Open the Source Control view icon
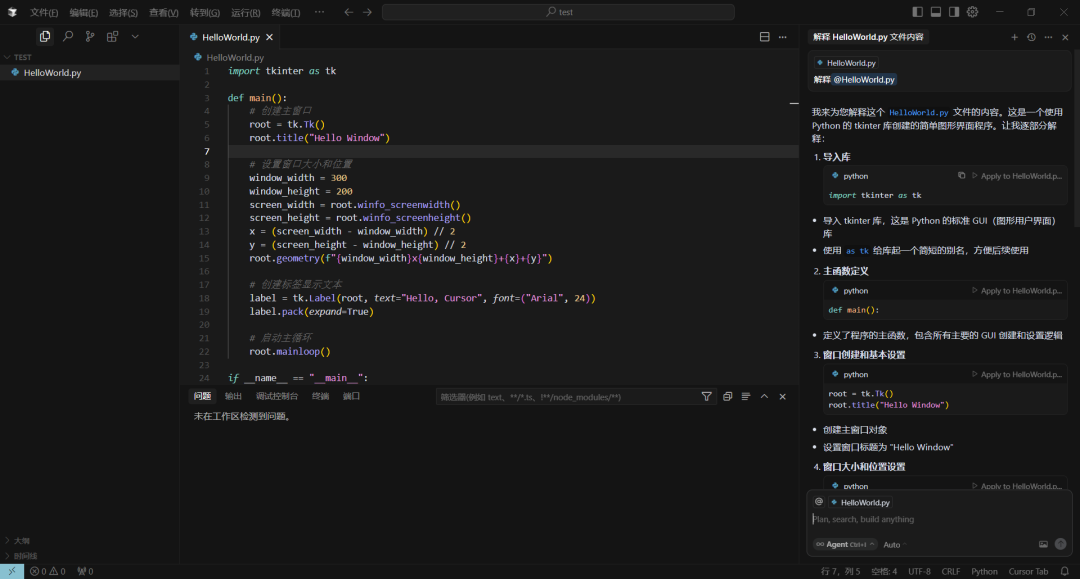This screenshot has width=1080, height=579. point(90,36)
